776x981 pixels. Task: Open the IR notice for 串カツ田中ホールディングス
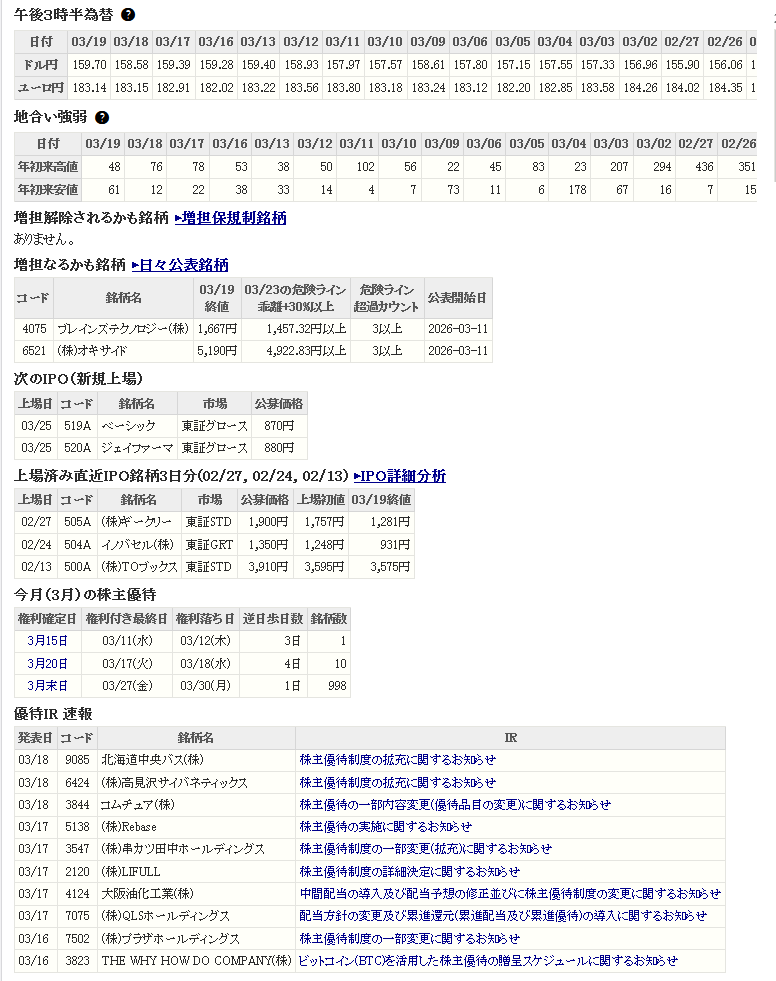(425, 849)
